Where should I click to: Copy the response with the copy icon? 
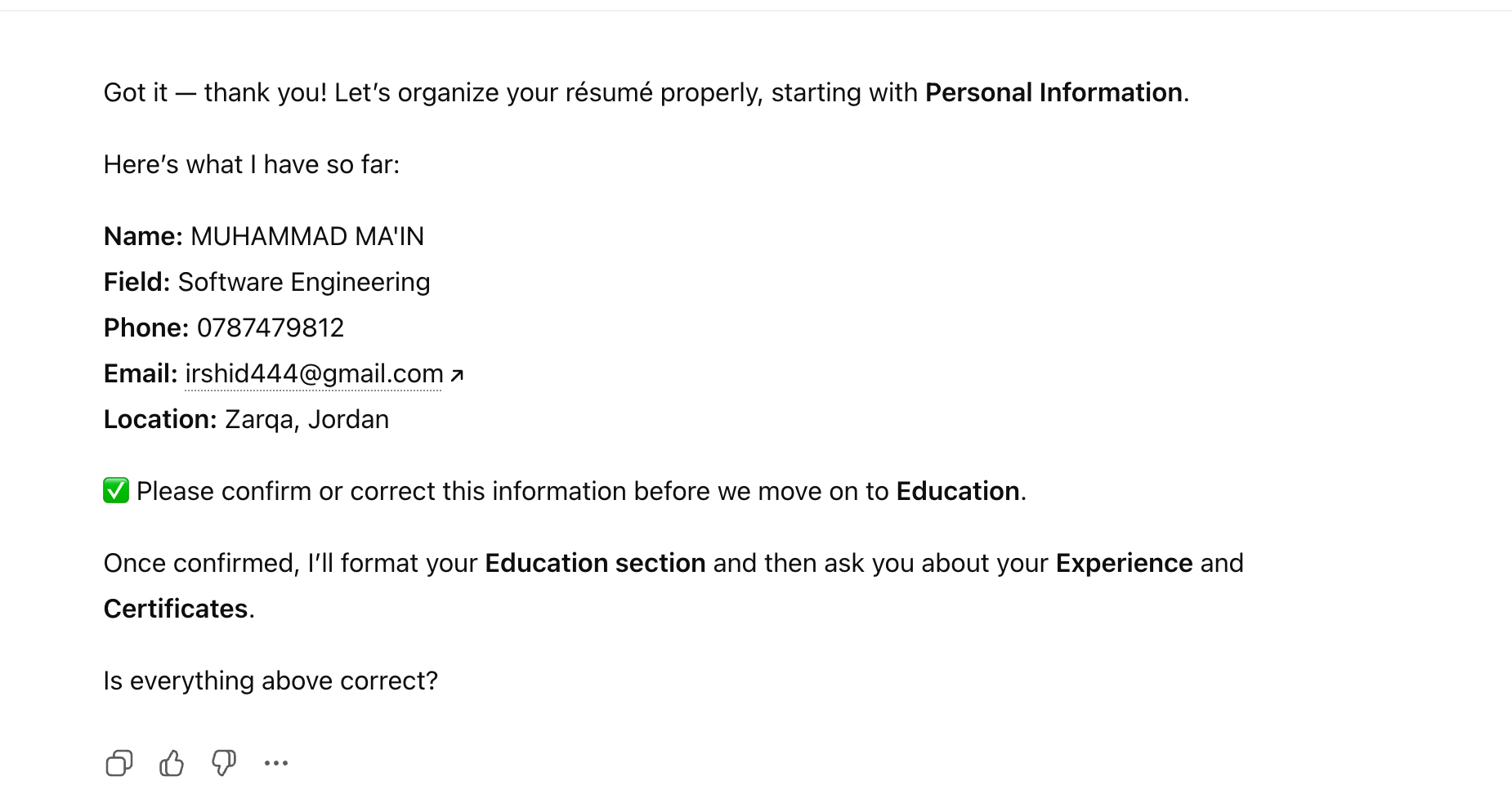(119, 763)
